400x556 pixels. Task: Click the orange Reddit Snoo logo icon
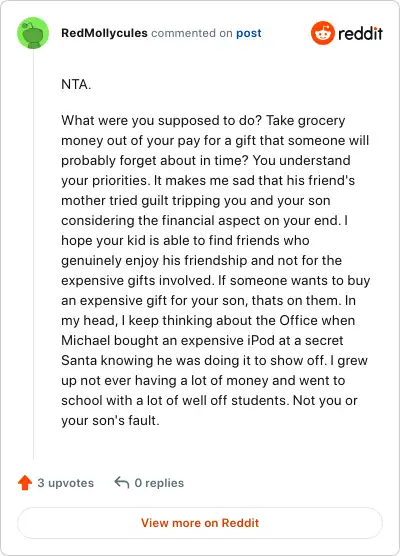click(323, 33)
